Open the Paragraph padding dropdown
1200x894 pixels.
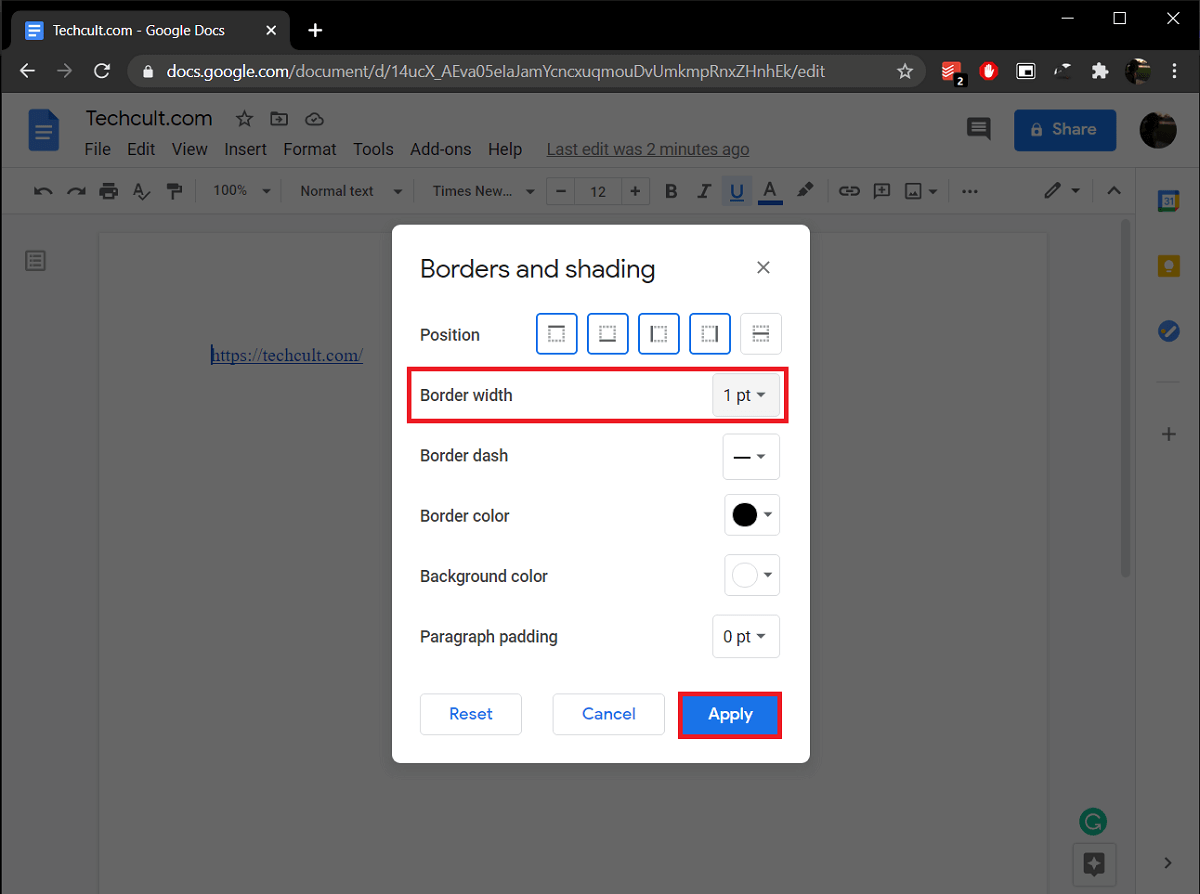click(x=745, y=636)
